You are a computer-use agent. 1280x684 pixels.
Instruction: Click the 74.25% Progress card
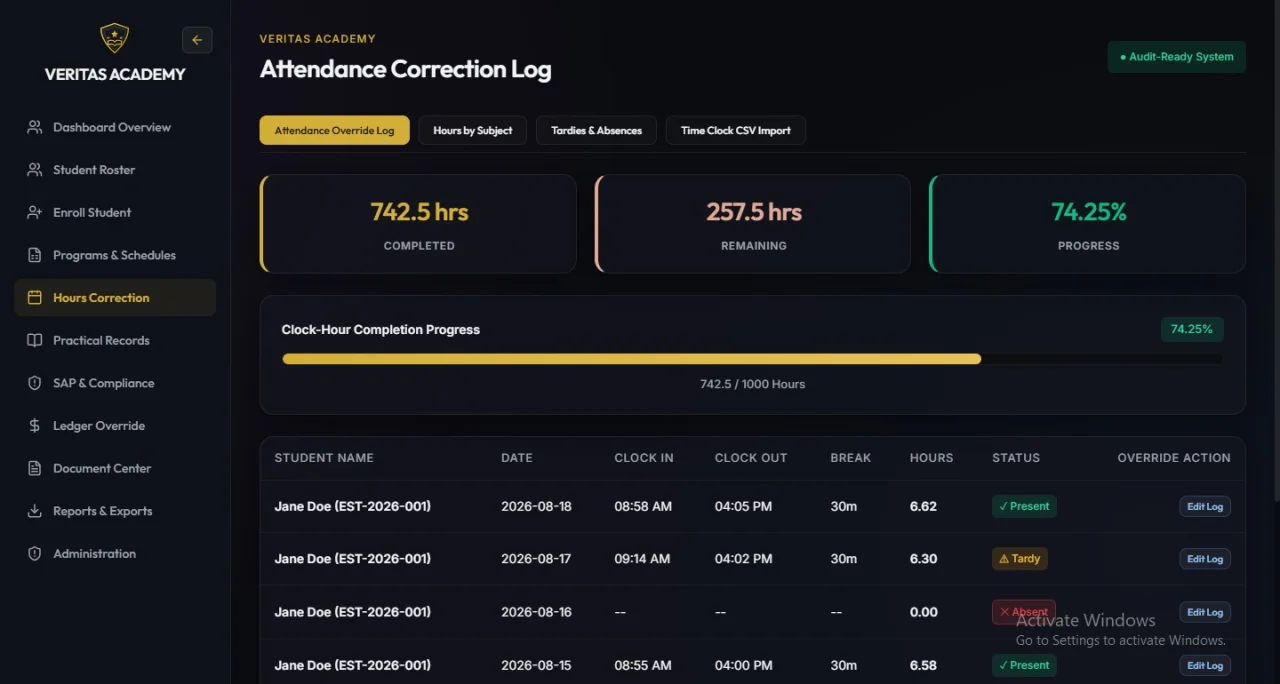coord(1088,224)
